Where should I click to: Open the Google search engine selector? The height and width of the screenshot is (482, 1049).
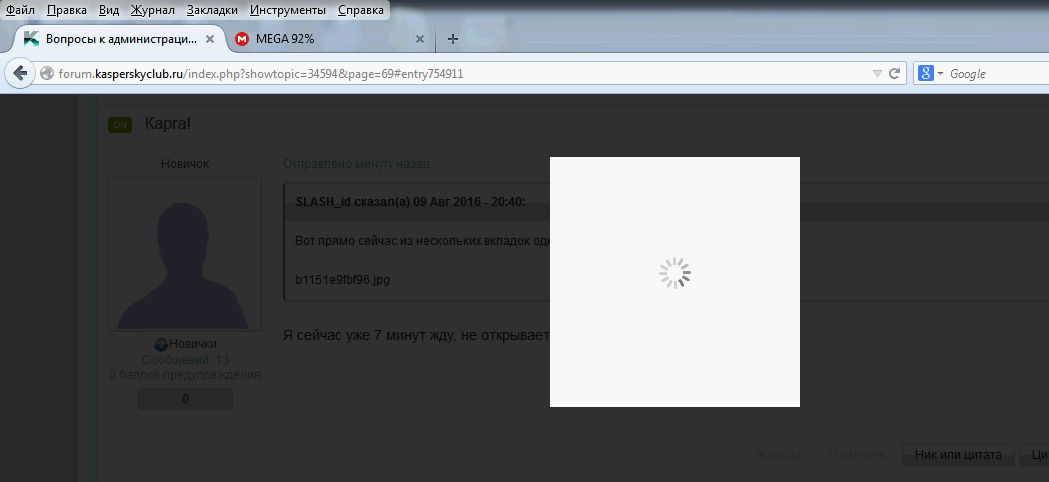(931, 74)
